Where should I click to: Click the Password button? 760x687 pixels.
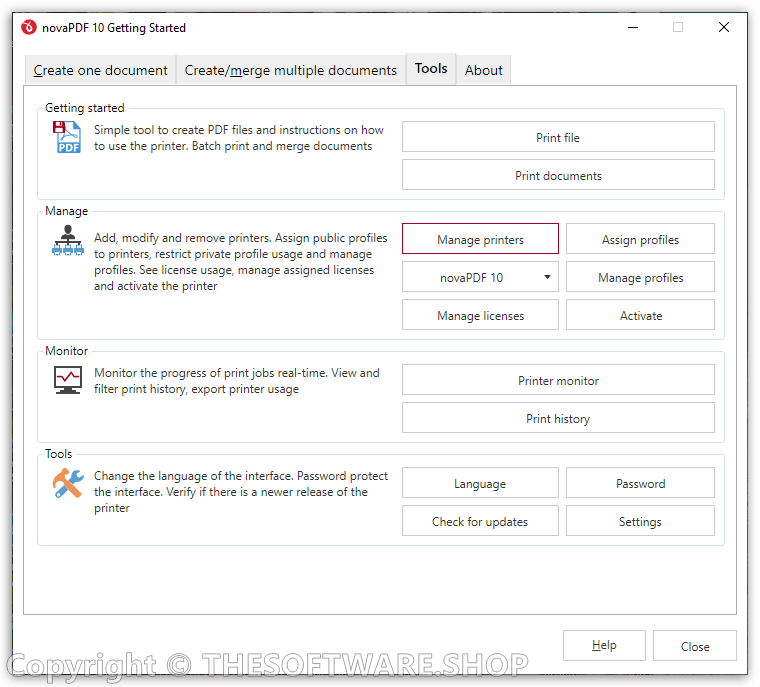click(x=640, y=483)
